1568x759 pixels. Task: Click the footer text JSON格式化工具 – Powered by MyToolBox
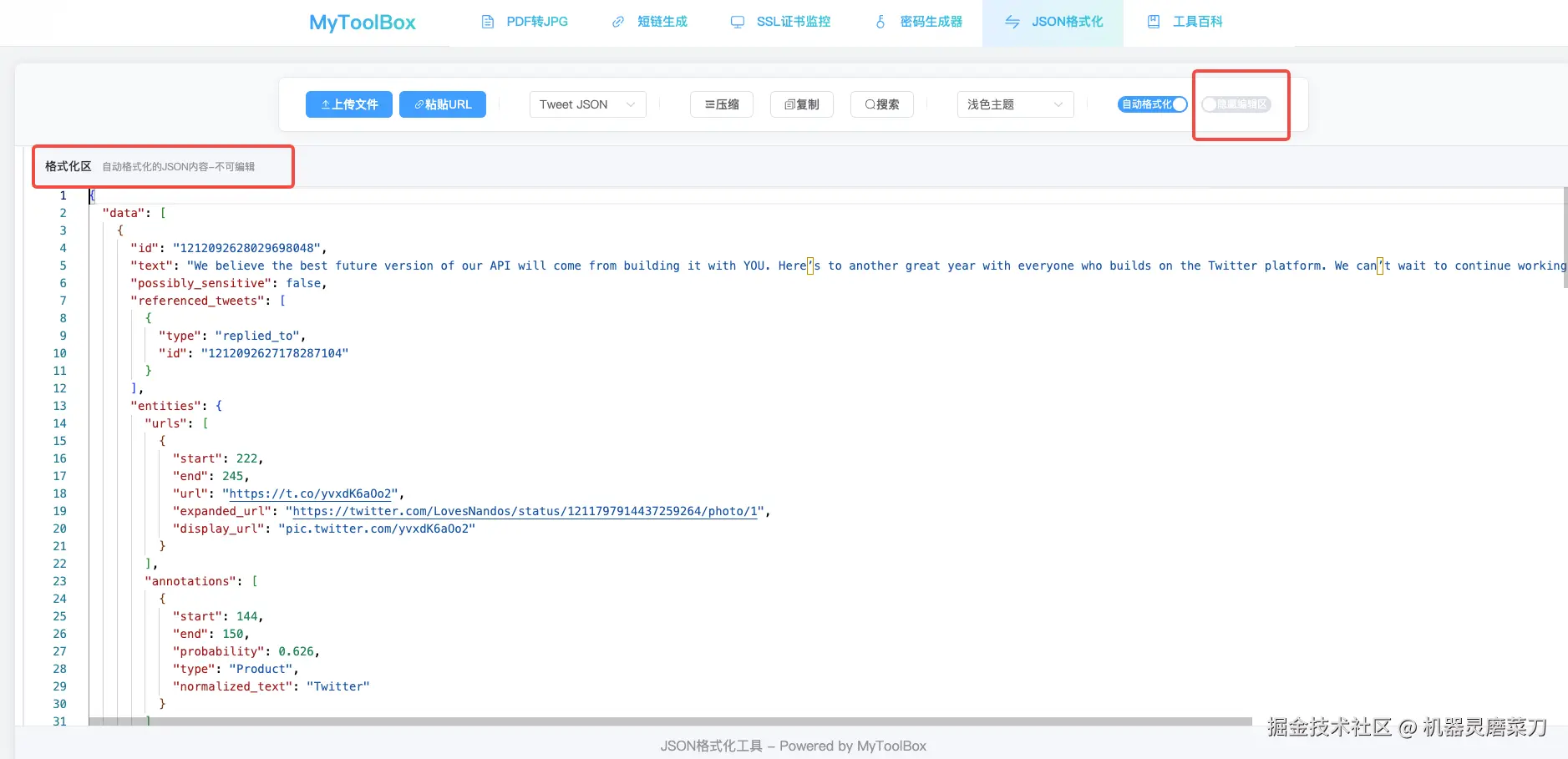coord(794,746)
